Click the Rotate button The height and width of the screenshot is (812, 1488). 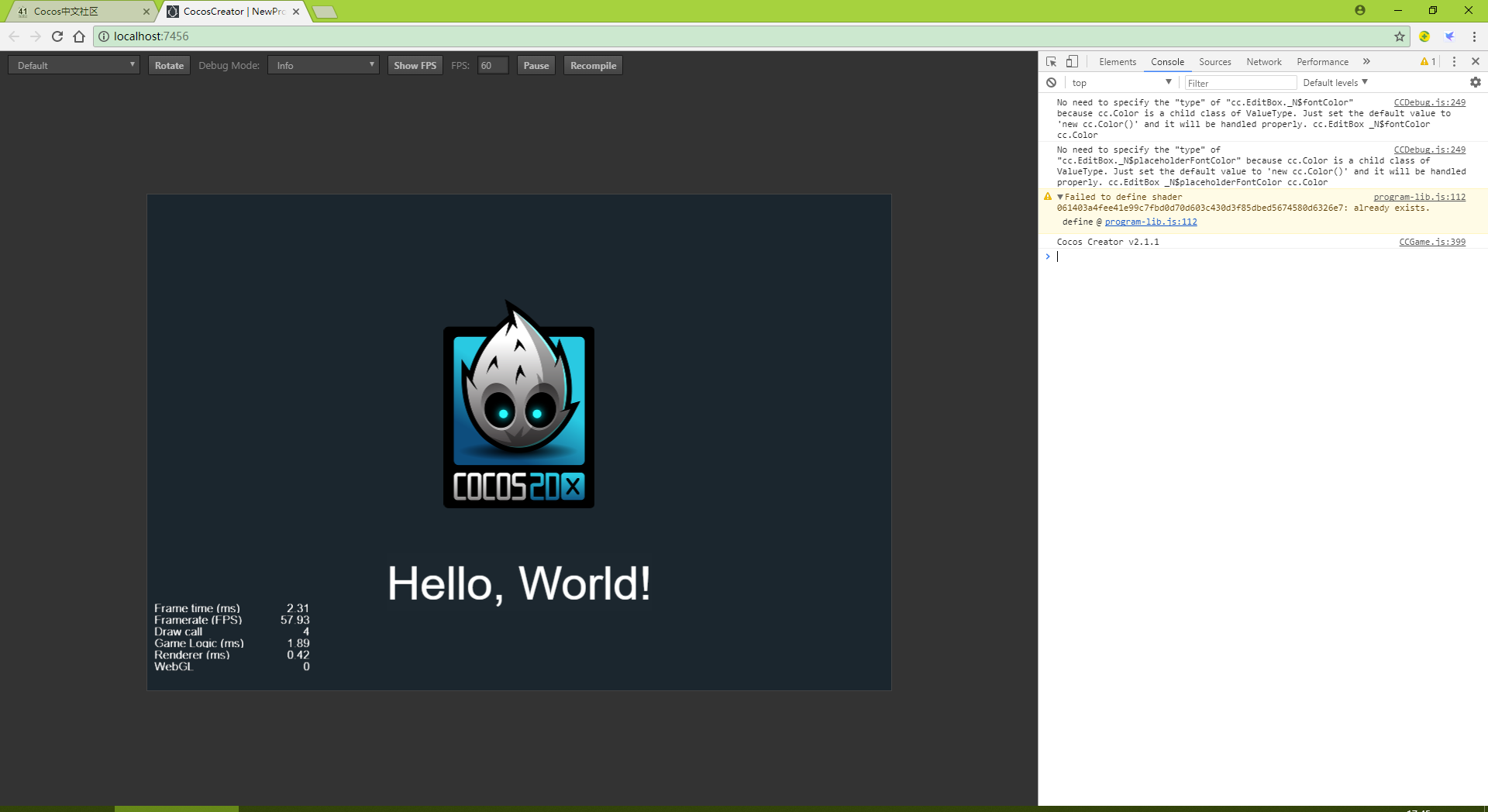[169, 66]
